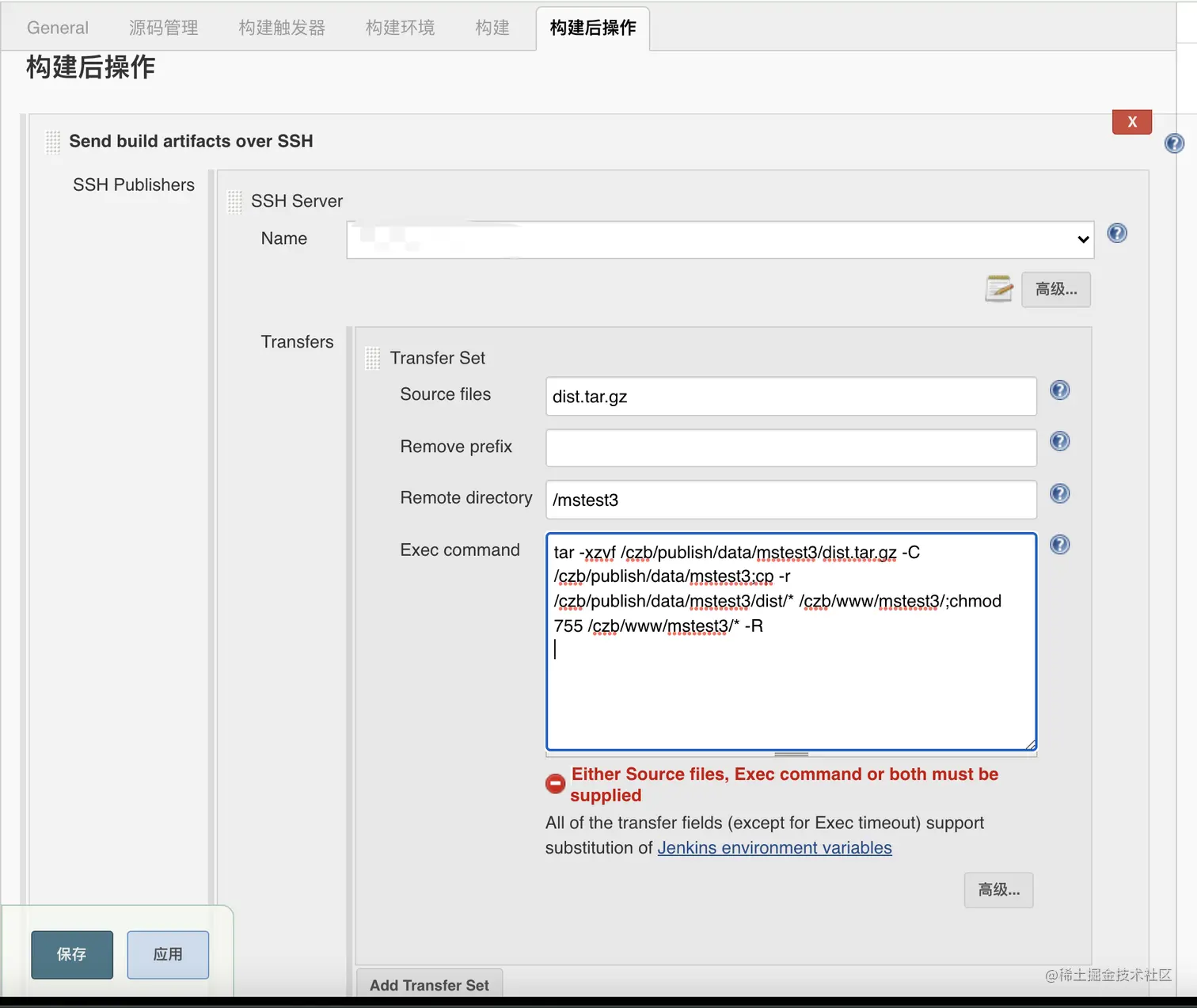Open the SSH Server Name dropdown

tap(720, 240)
